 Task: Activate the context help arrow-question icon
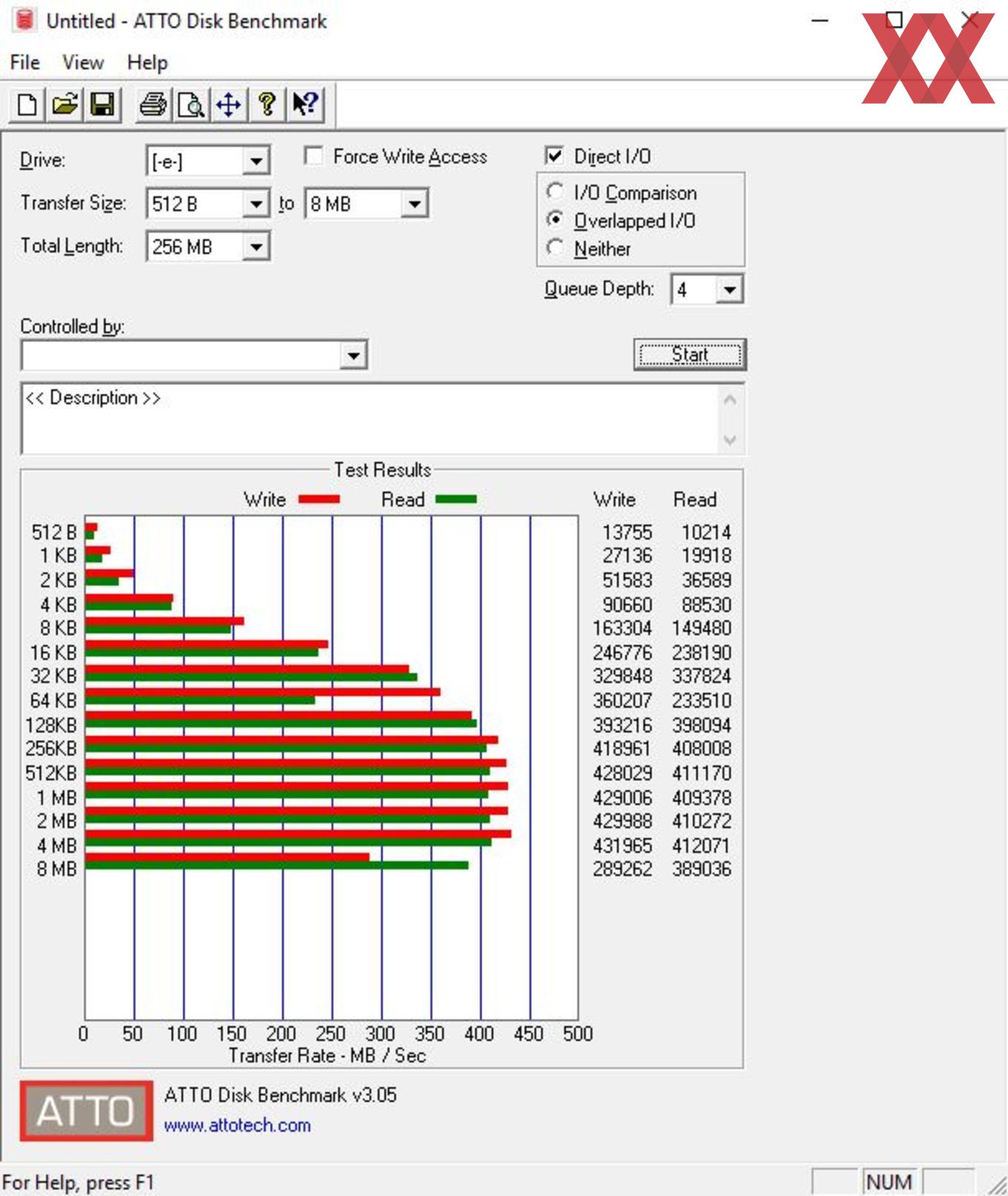point(305,104)
